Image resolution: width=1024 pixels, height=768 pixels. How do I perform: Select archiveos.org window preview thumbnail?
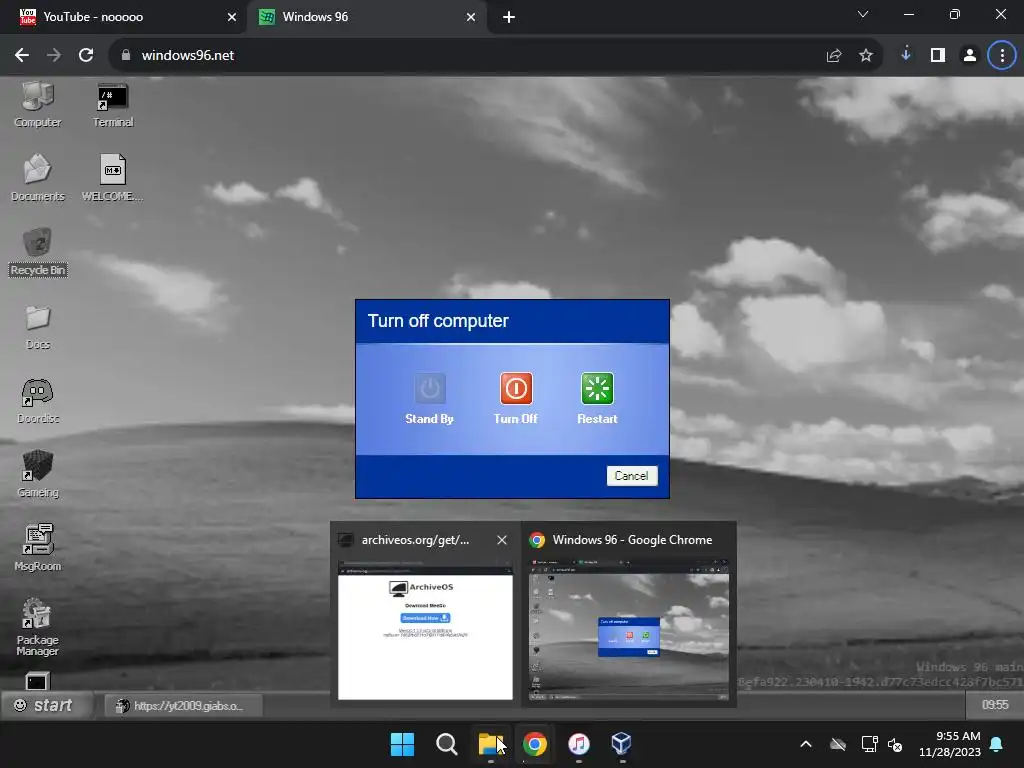(425, 630)
